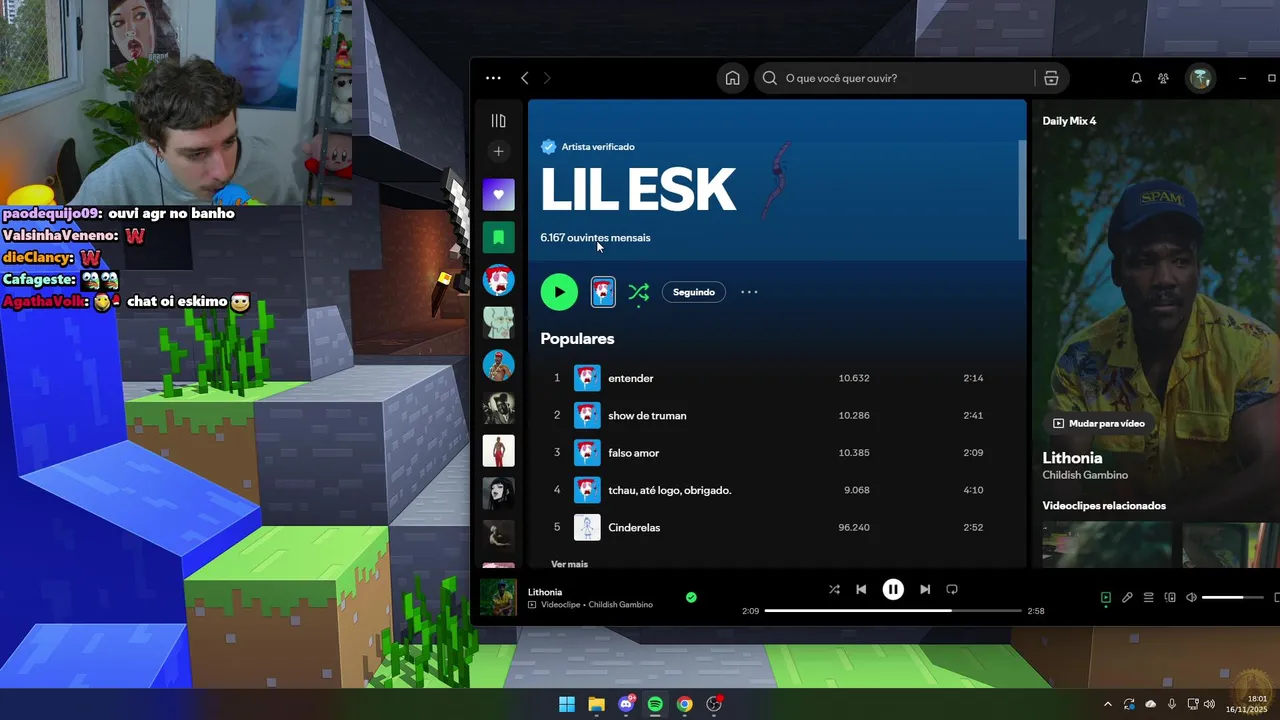Open OBS Studio from taskbar
1280x720 pixels.
coord(714,704)
